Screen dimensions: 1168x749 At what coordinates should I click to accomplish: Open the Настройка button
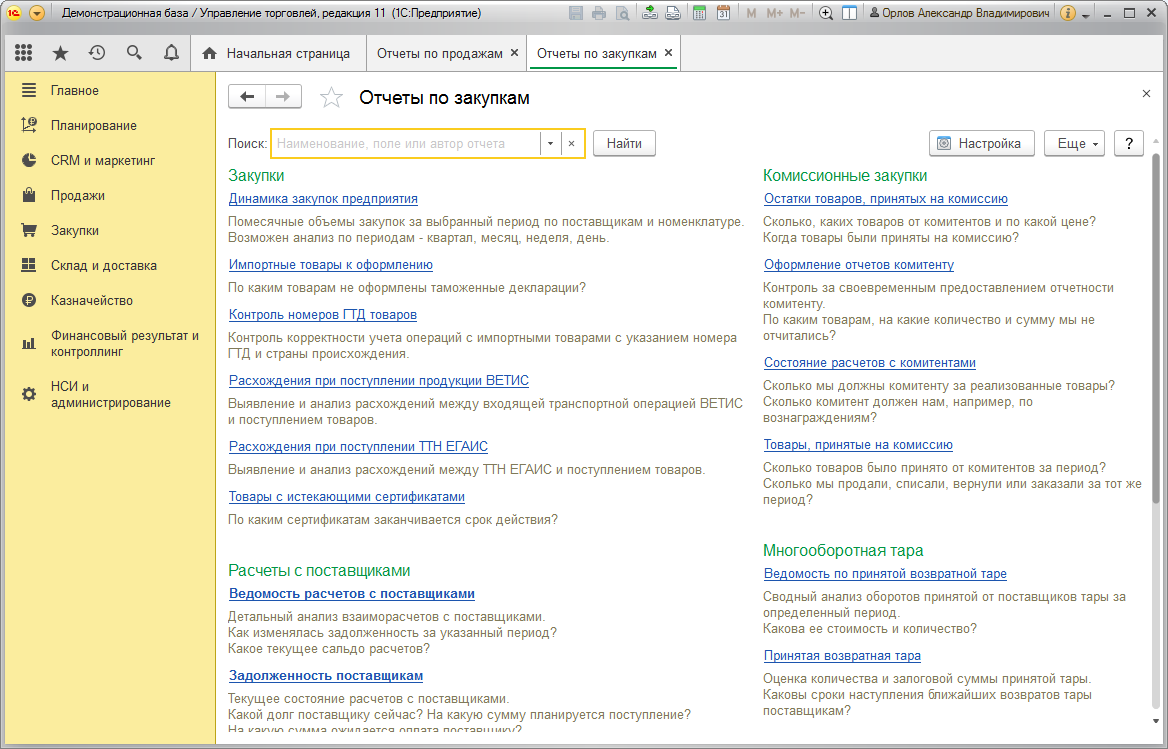(x=982, y=144)
